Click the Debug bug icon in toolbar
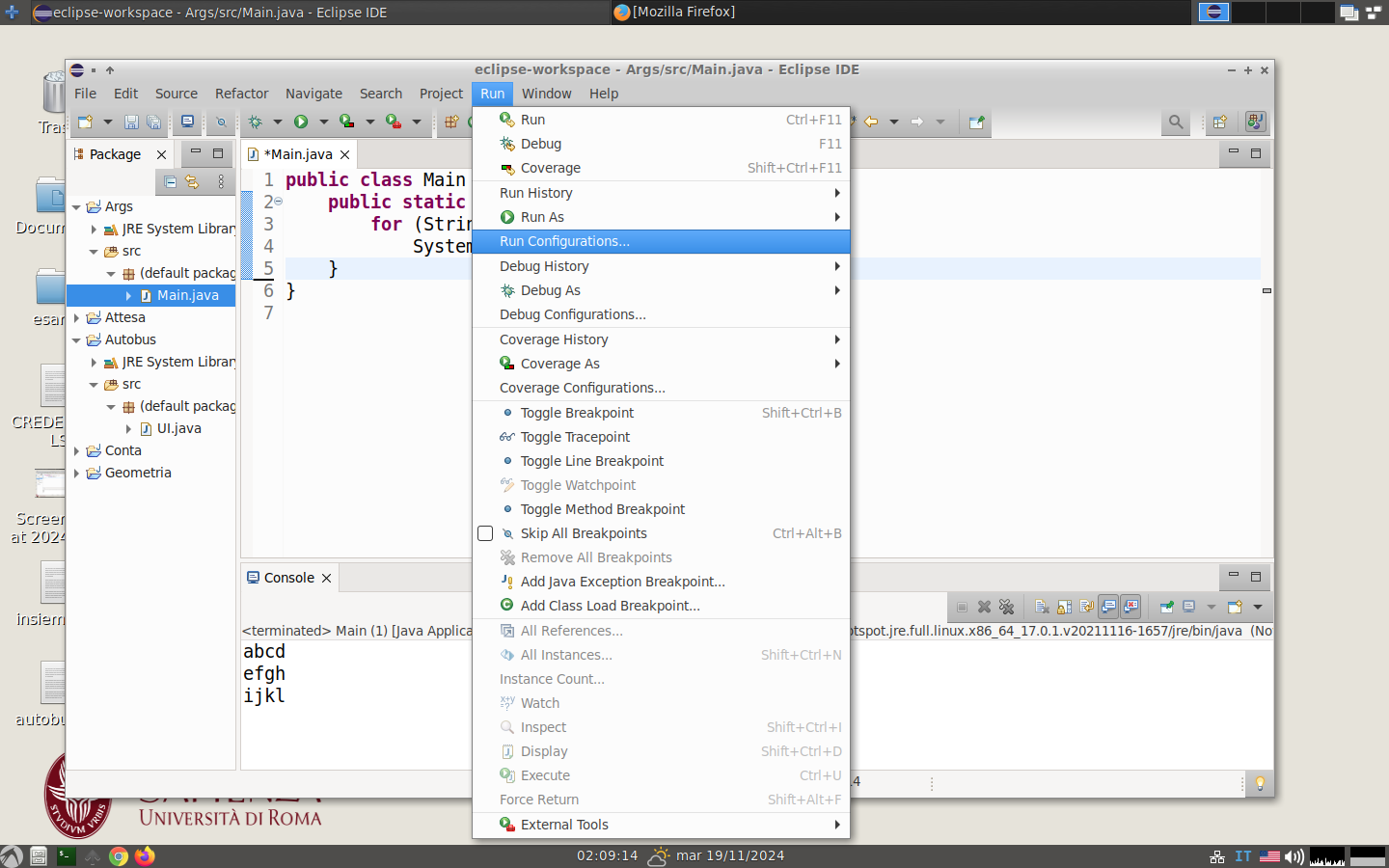 point(256,122)
